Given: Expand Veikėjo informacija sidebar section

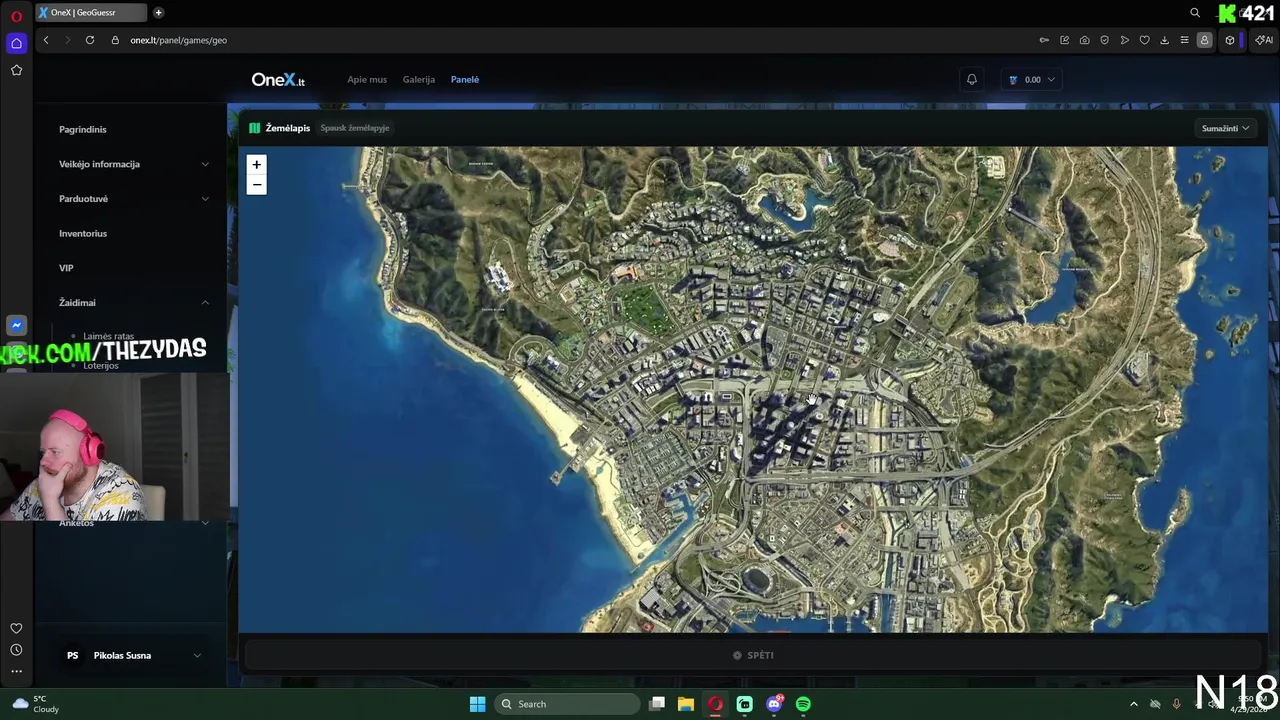Looking at the screenshot, I should point(134,164).
